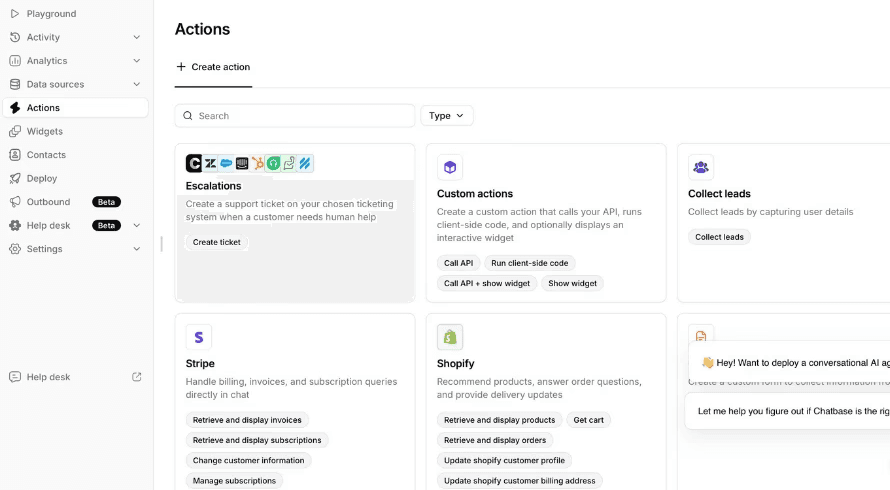This screenshot has width=890, height=490.
Task: Click the Intercom icon in Escalations card
Action: pyautogui.click(x=242, y=164)
